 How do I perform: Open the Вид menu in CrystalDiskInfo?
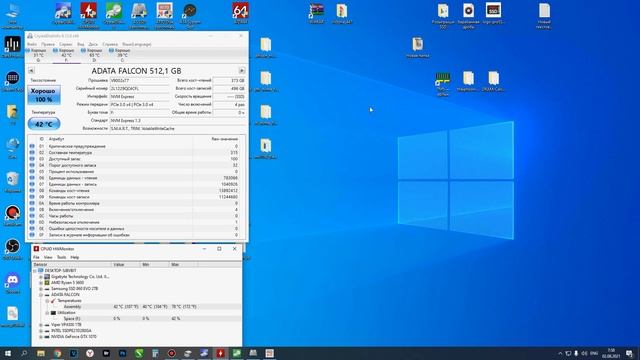coord(80,44)
